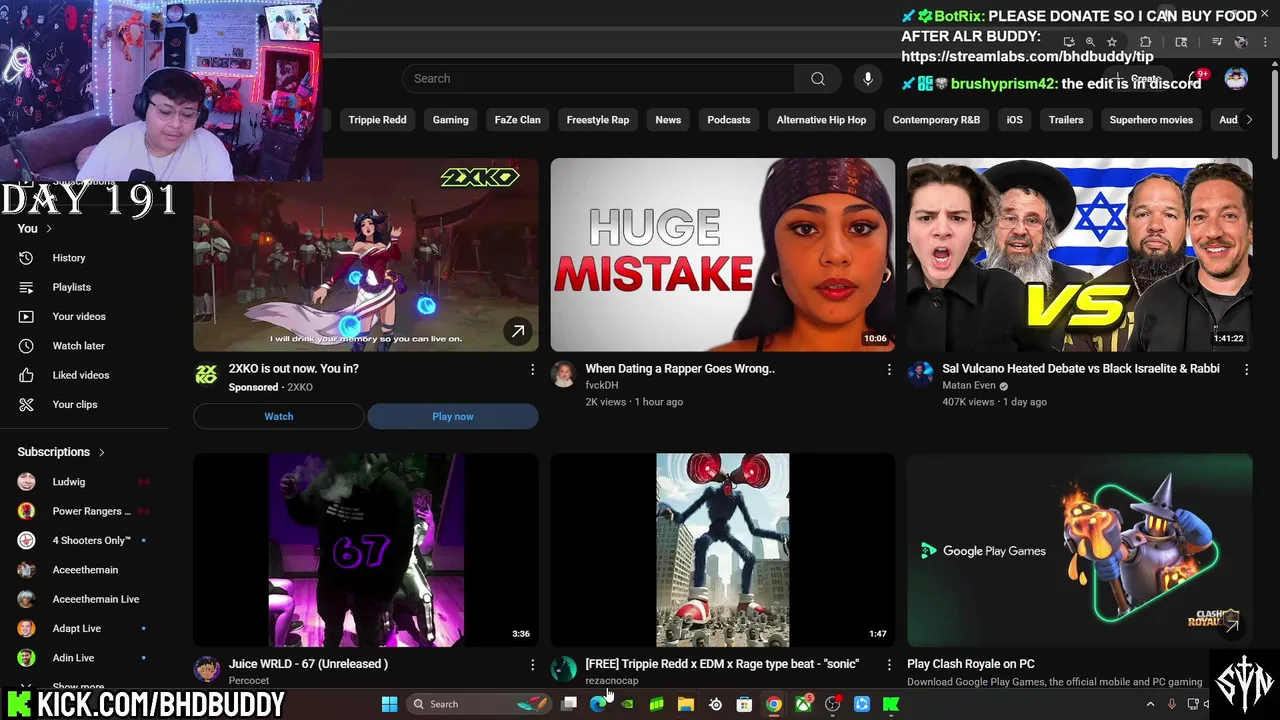This screenshot has height=720, width=1280.
Task: Open Sal Vulcano Heated Debate video title
Action: 1081,369
